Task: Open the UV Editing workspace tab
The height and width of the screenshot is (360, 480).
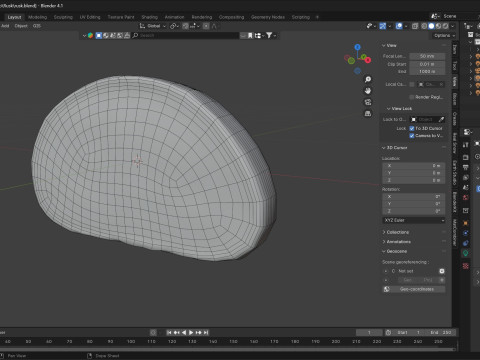Action: click(x=90, y=17)
